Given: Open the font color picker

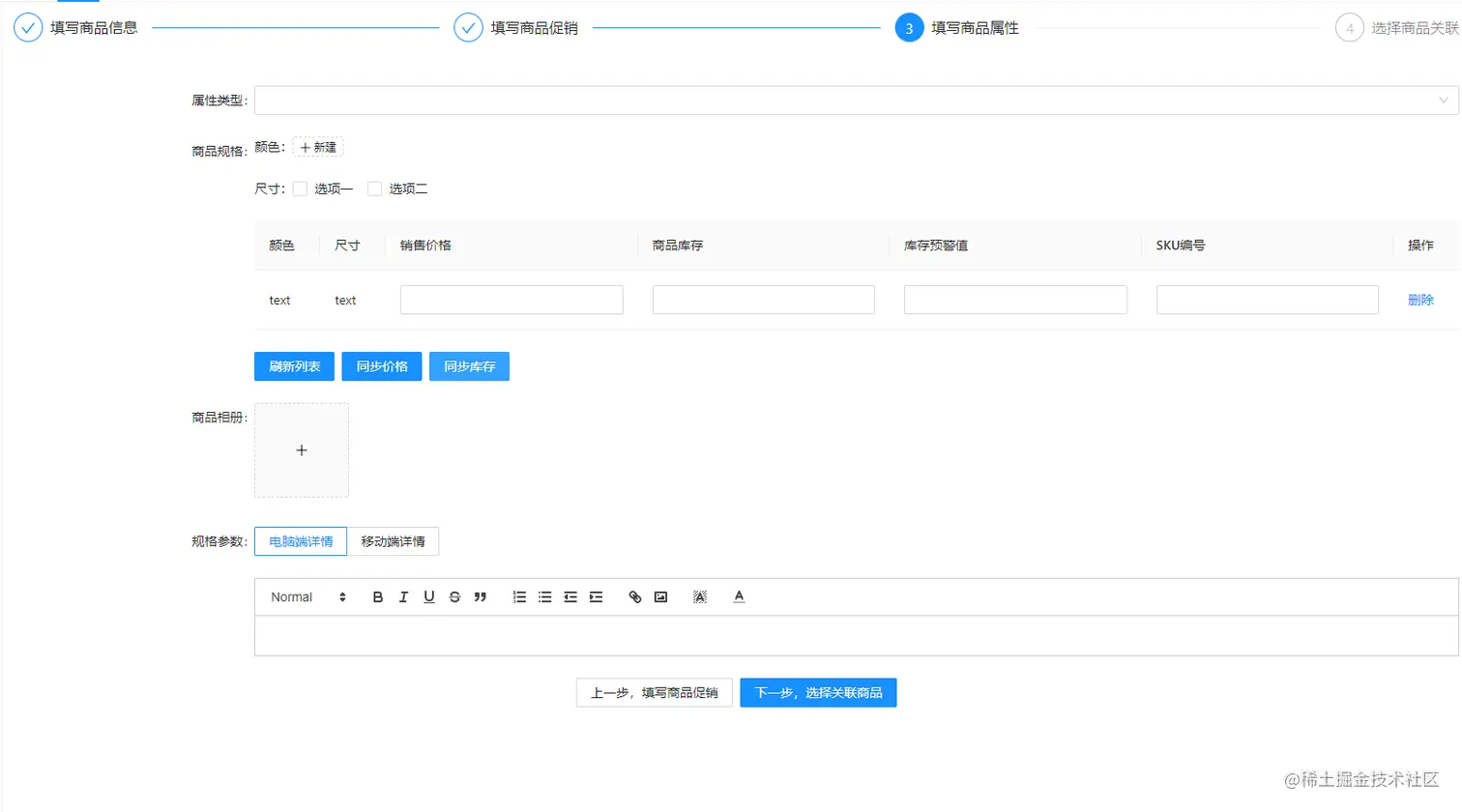Looking at the screenshot, I should point(739,597).
